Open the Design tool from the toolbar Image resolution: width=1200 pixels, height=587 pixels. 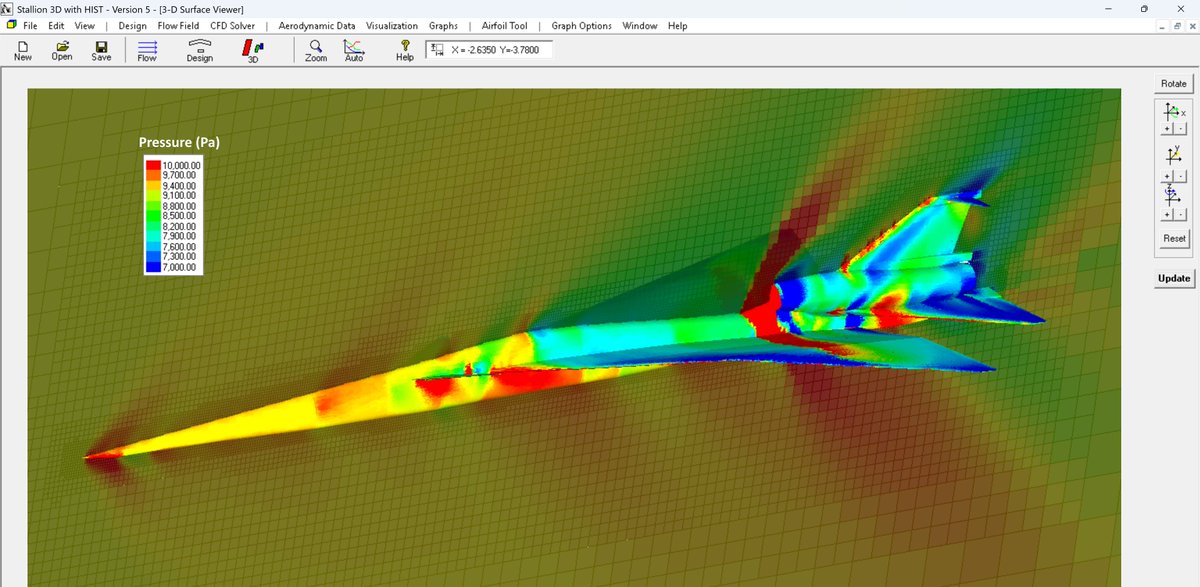[199, 48]
